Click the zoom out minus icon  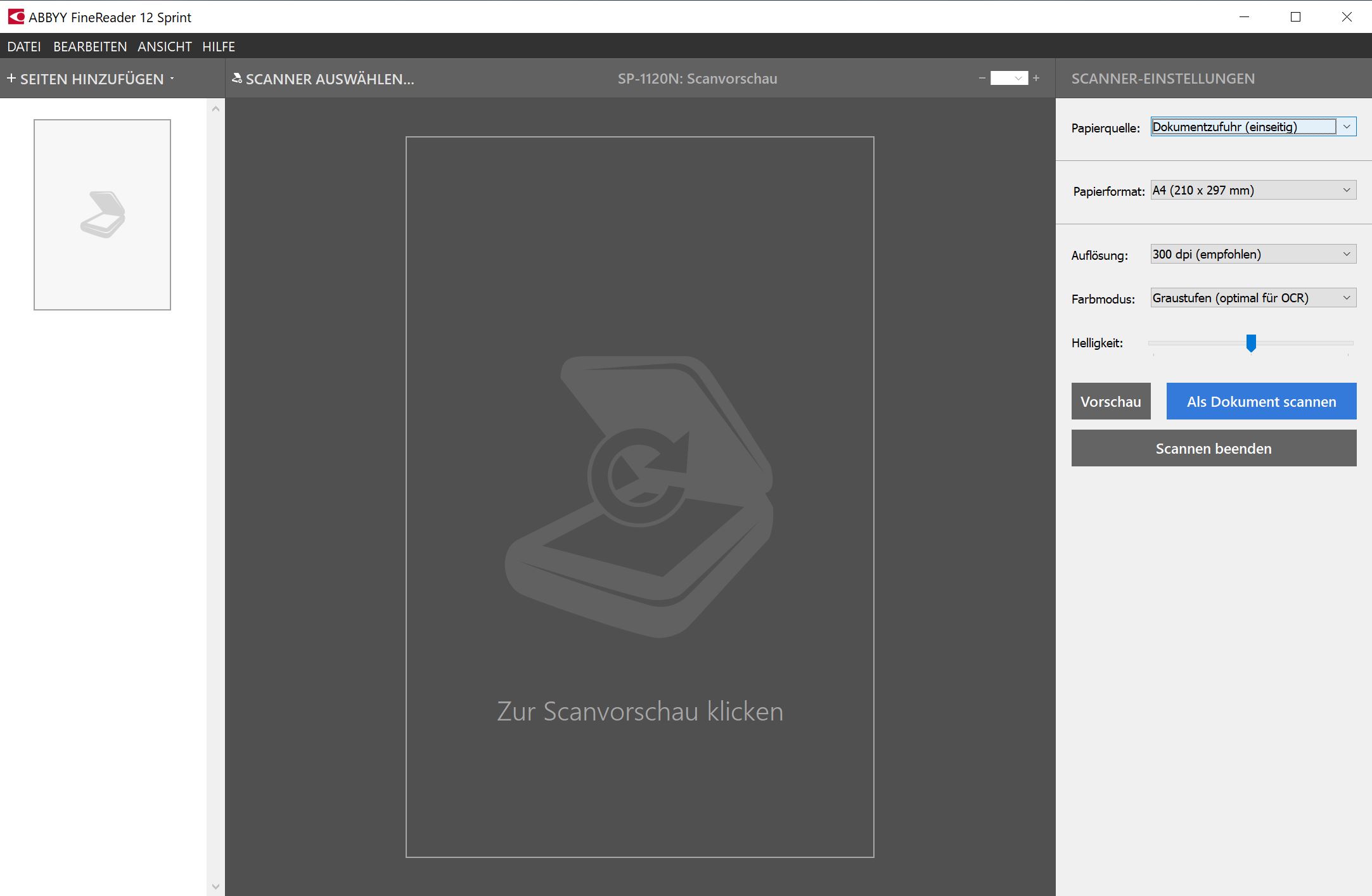coord(982,79)
